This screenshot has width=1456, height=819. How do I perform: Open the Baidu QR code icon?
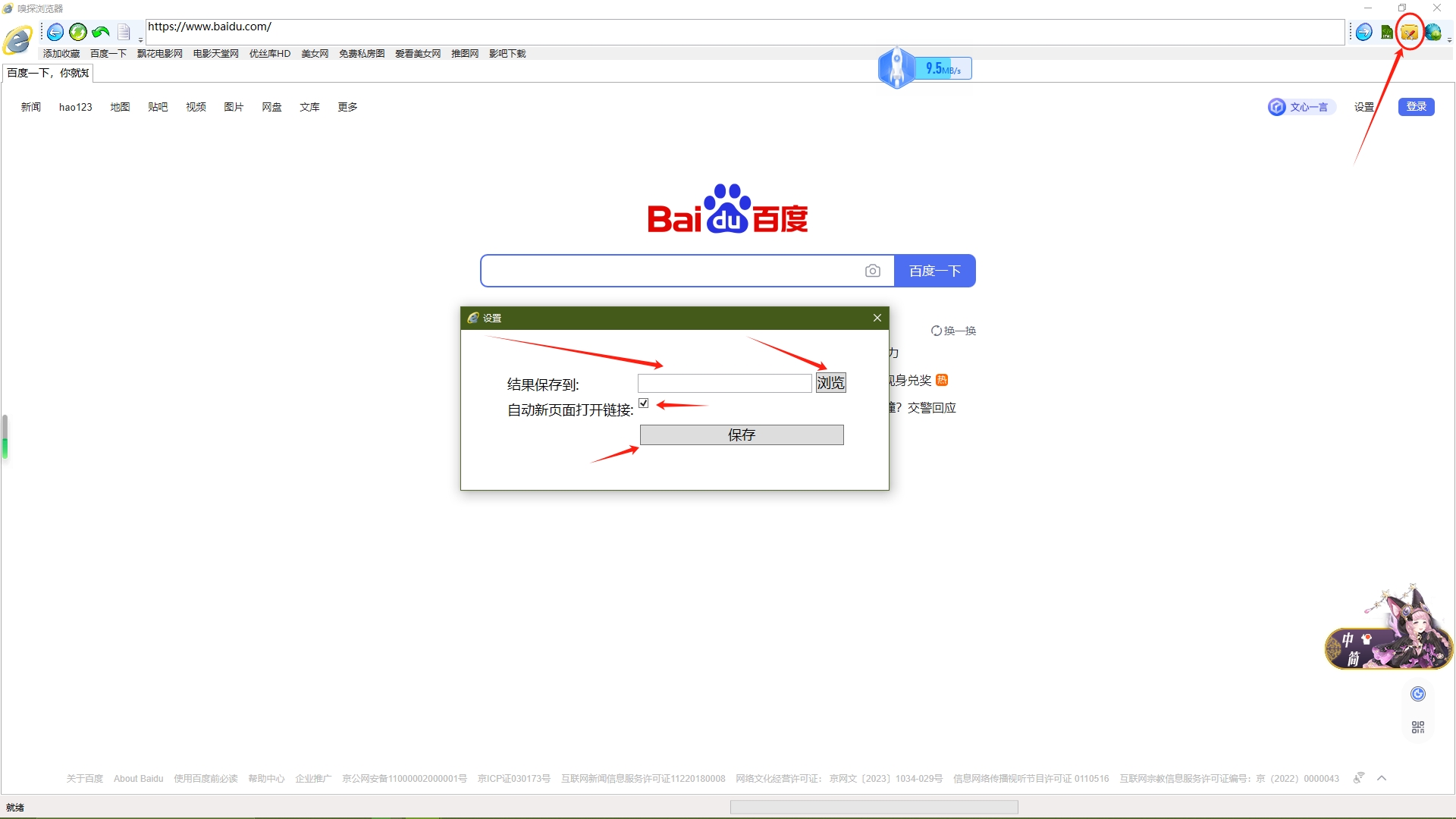pos(1418,727)
